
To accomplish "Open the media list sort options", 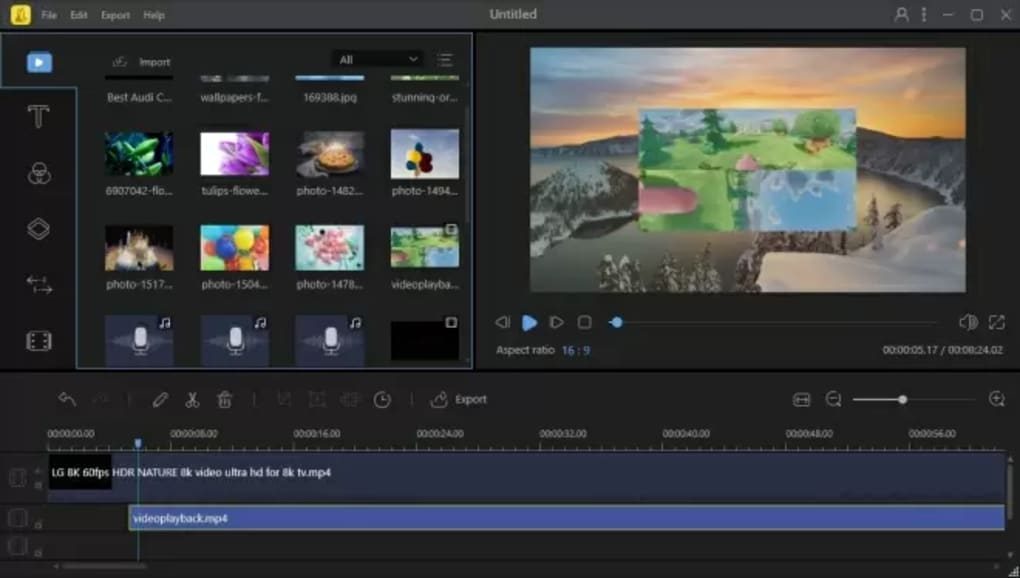I will click(445, 60).
